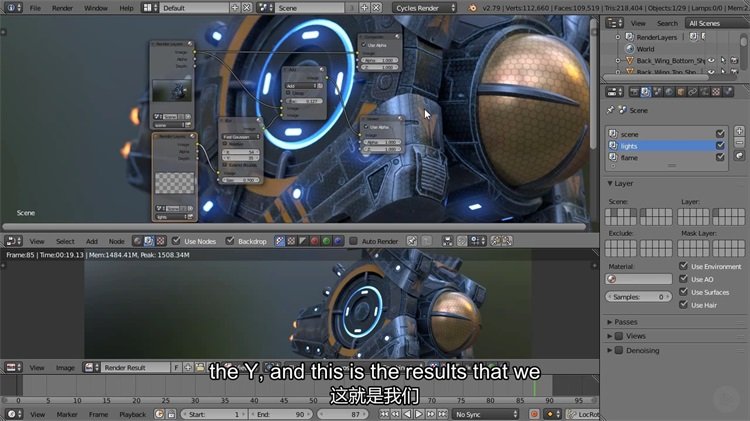Toggle the Use Environment checkbox
Viewport: 750px width, 421px height.
(x=683, y=266)
